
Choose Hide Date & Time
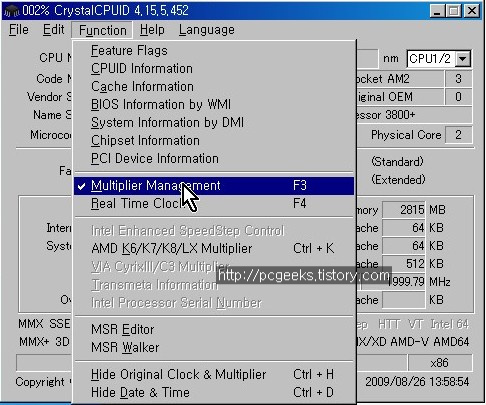(214, 393)
